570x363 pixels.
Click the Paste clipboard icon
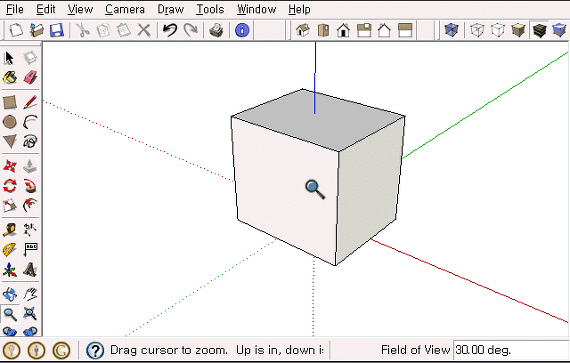pos(124,30)
